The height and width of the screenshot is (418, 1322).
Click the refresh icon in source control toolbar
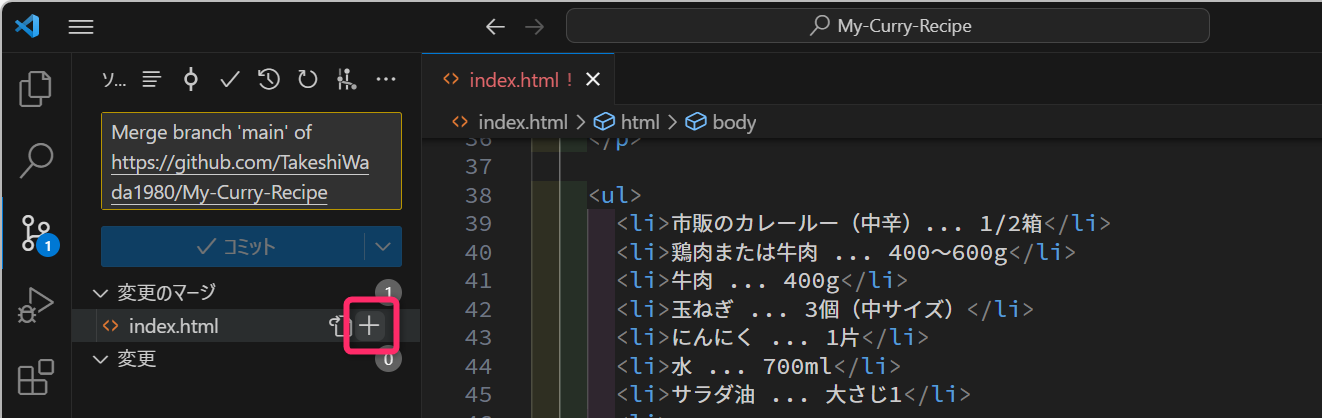click(307, 79)
